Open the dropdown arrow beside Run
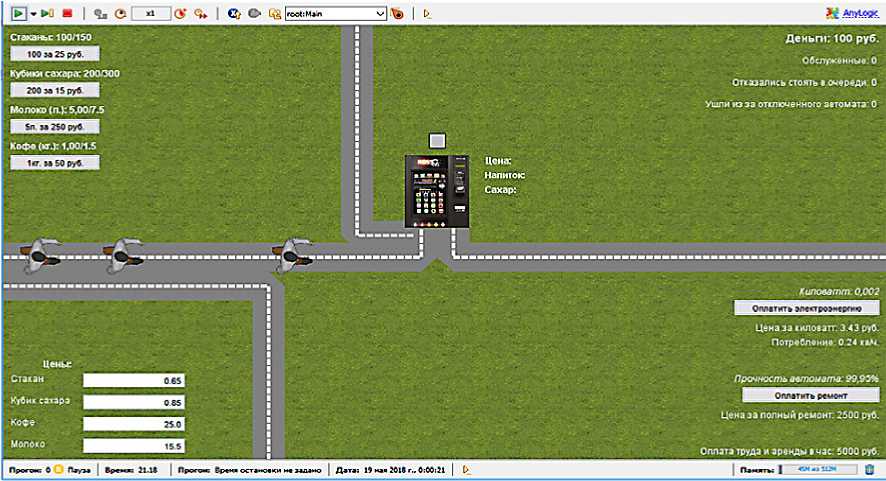The image size is (886, 481). pyautogui.click(x=32, y=14)
